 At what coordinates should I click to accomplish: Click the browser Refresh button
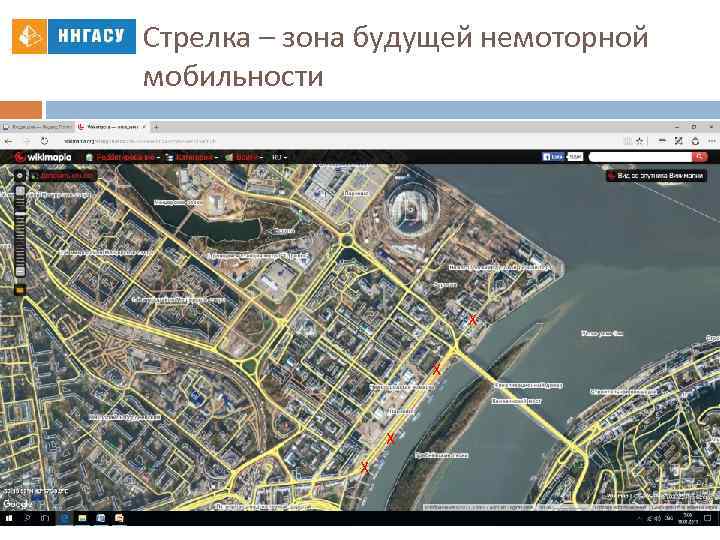44,141
